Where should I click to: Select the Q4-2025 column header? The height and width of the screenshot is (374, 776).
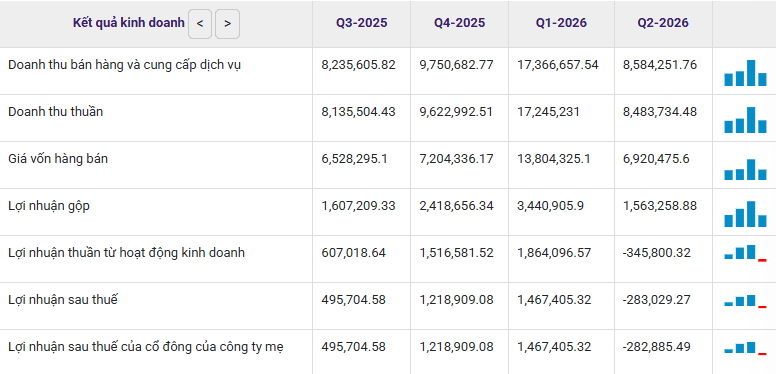pyautogui.click(x=460, y=23)
